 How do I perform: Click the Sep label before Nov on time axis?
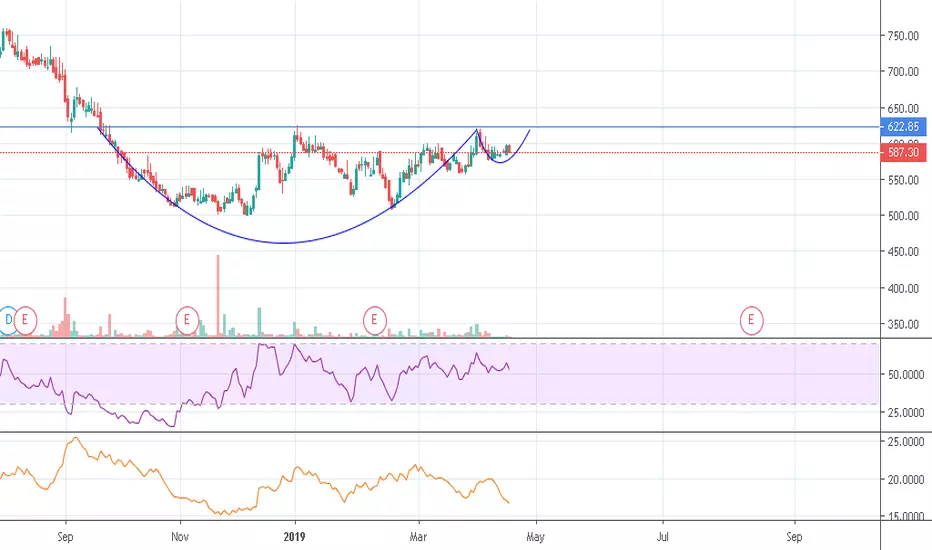[x=65, y=537]
